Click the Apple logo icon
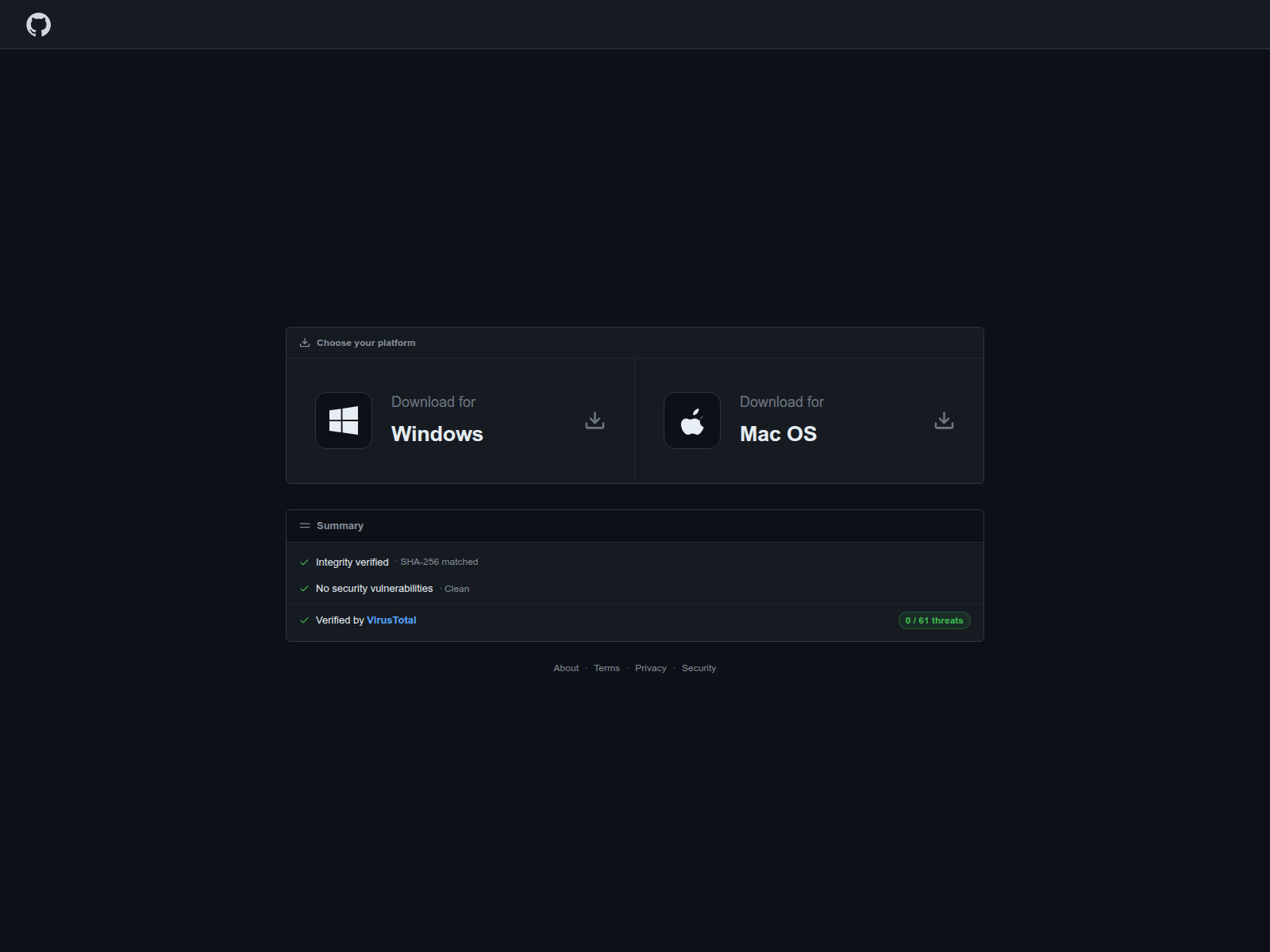The image size is (1270, 952). pos(692,420)
